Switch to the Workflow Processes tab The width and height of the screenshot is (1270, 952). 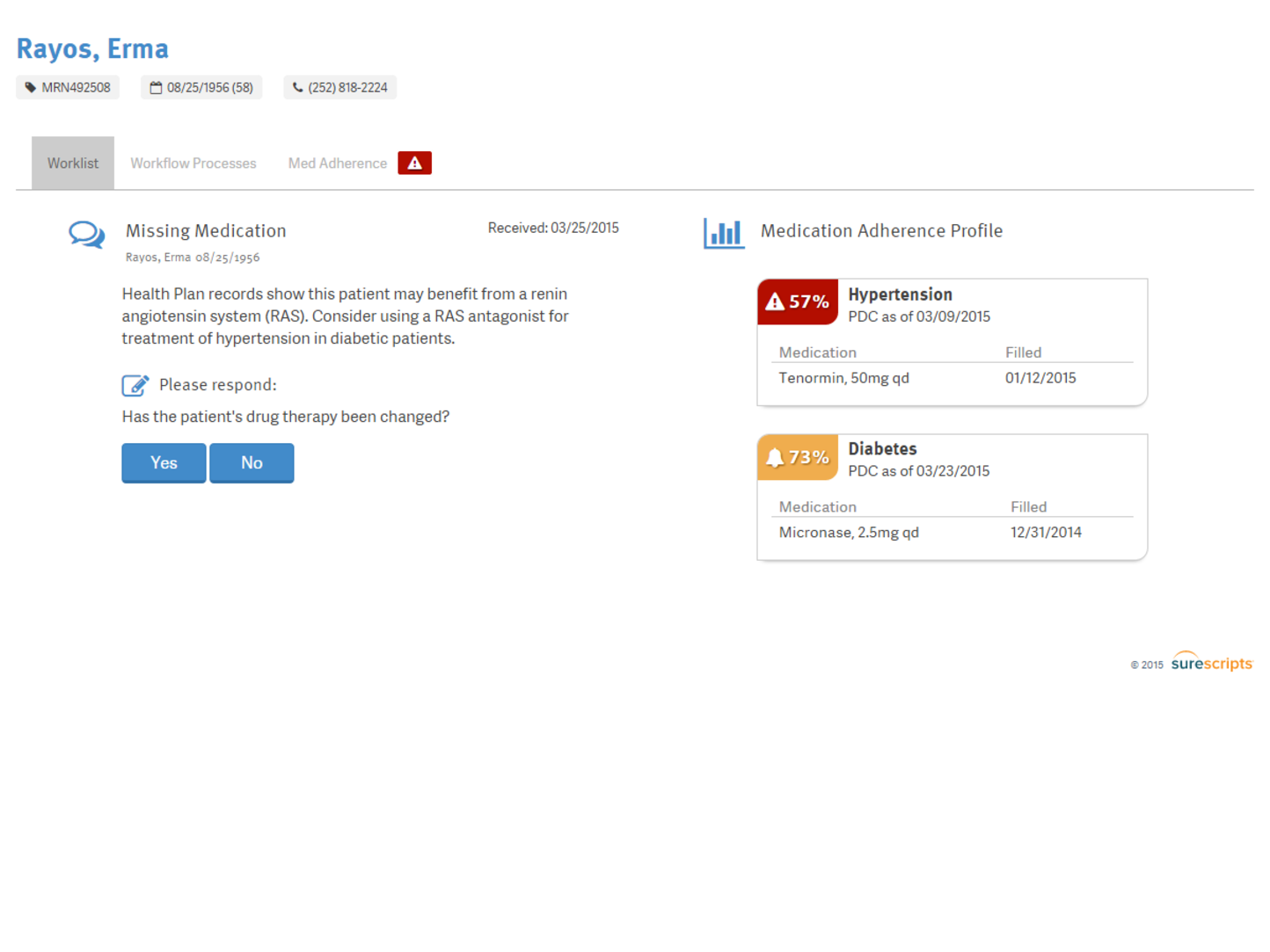point(193,163)
